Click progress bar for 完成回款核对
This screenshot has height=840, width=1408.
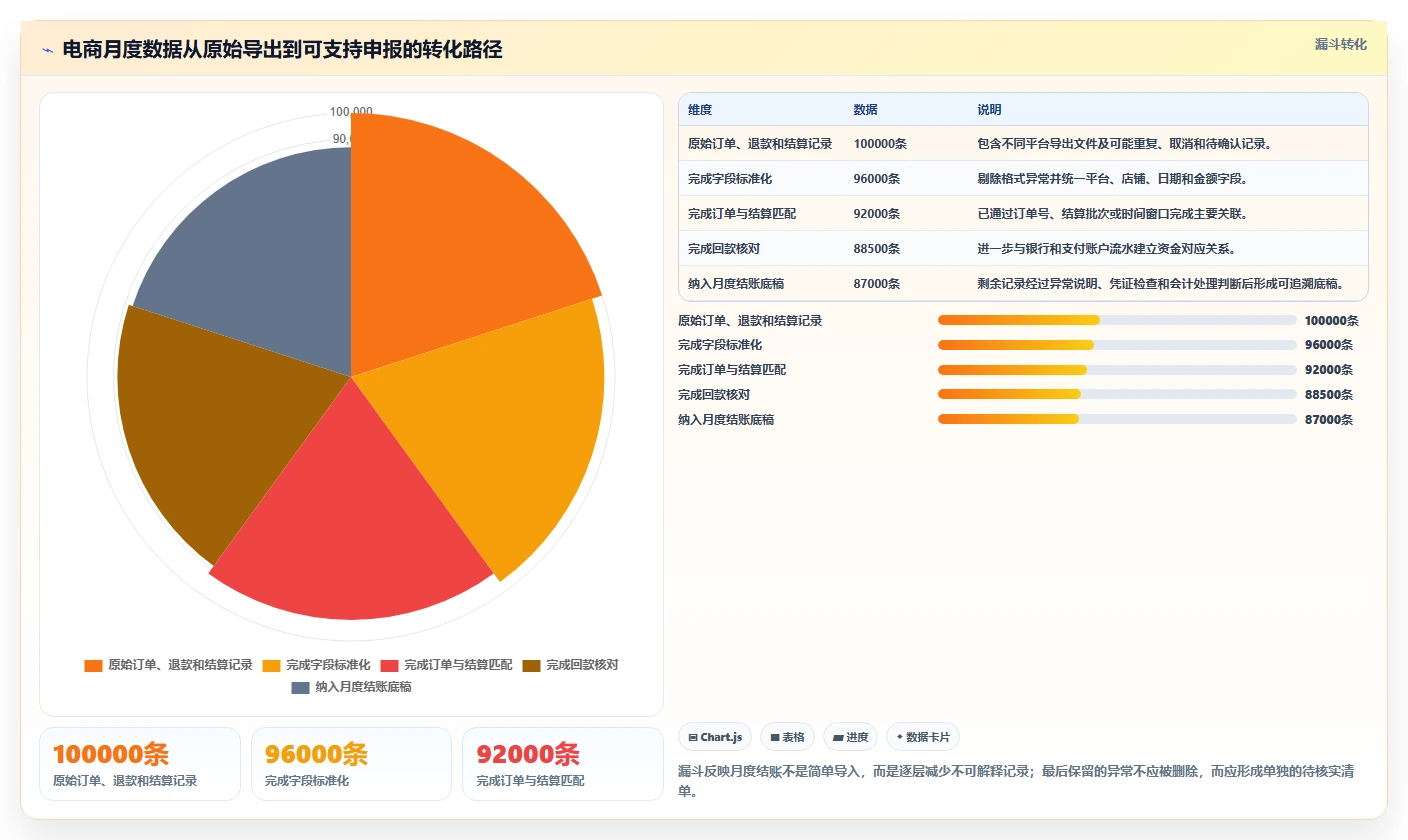(x=1117, y=395)
